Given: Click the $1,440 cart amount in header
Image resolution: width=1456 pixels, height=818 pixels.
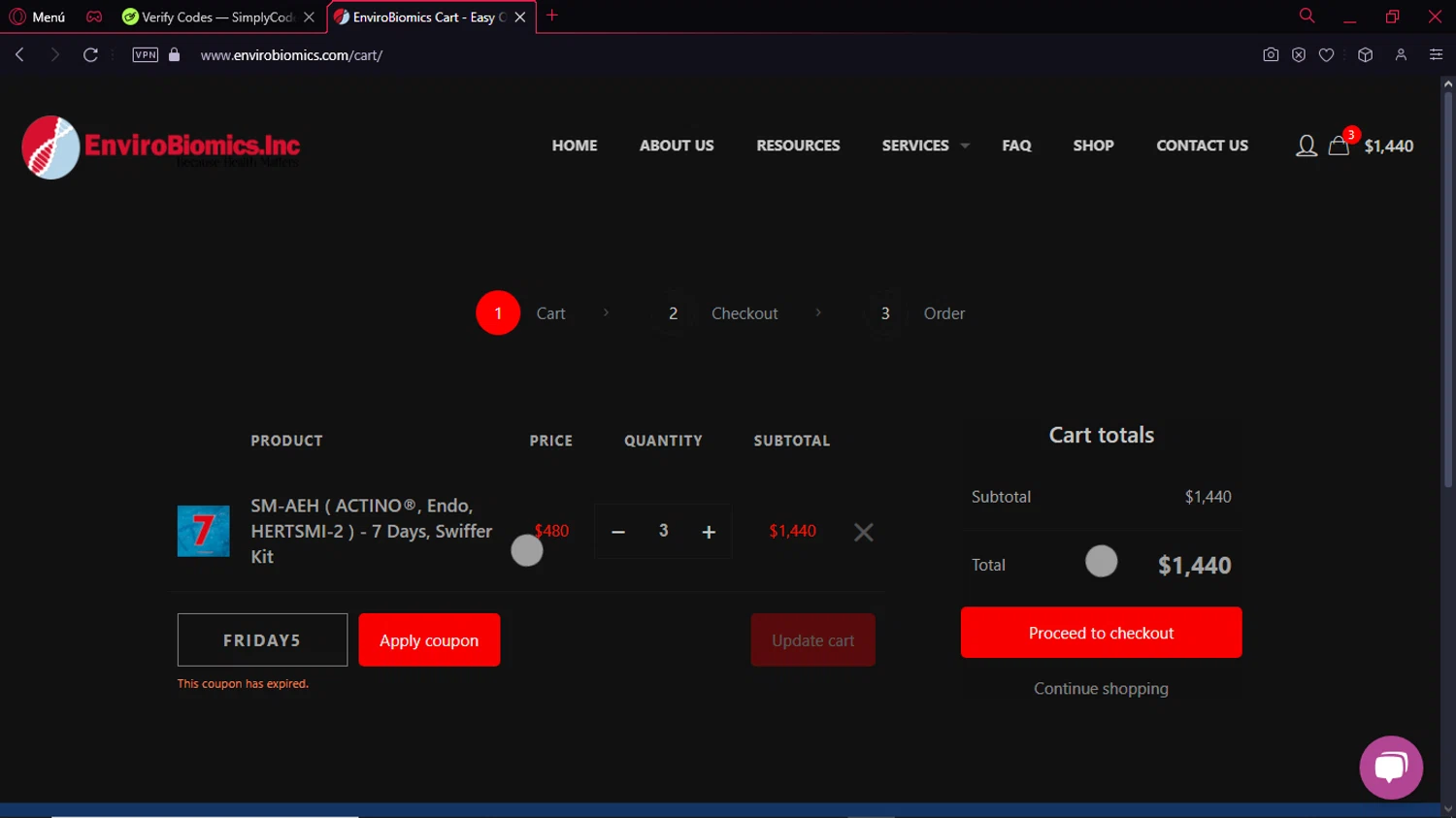Looking at the screenshot, I should click(x=1389, y=147).
